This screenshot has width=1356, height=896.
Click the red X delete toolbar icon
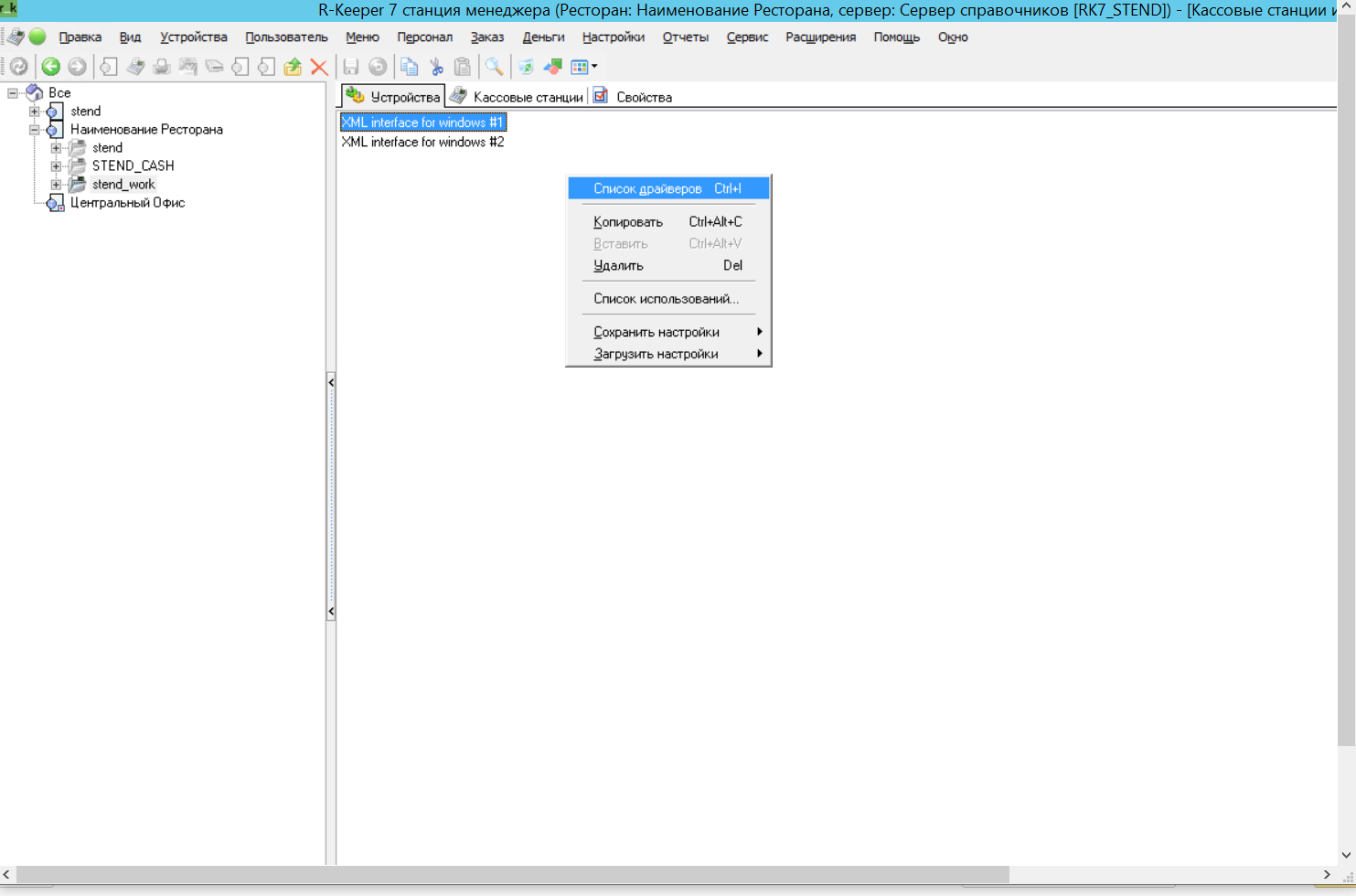pos(319,67)
